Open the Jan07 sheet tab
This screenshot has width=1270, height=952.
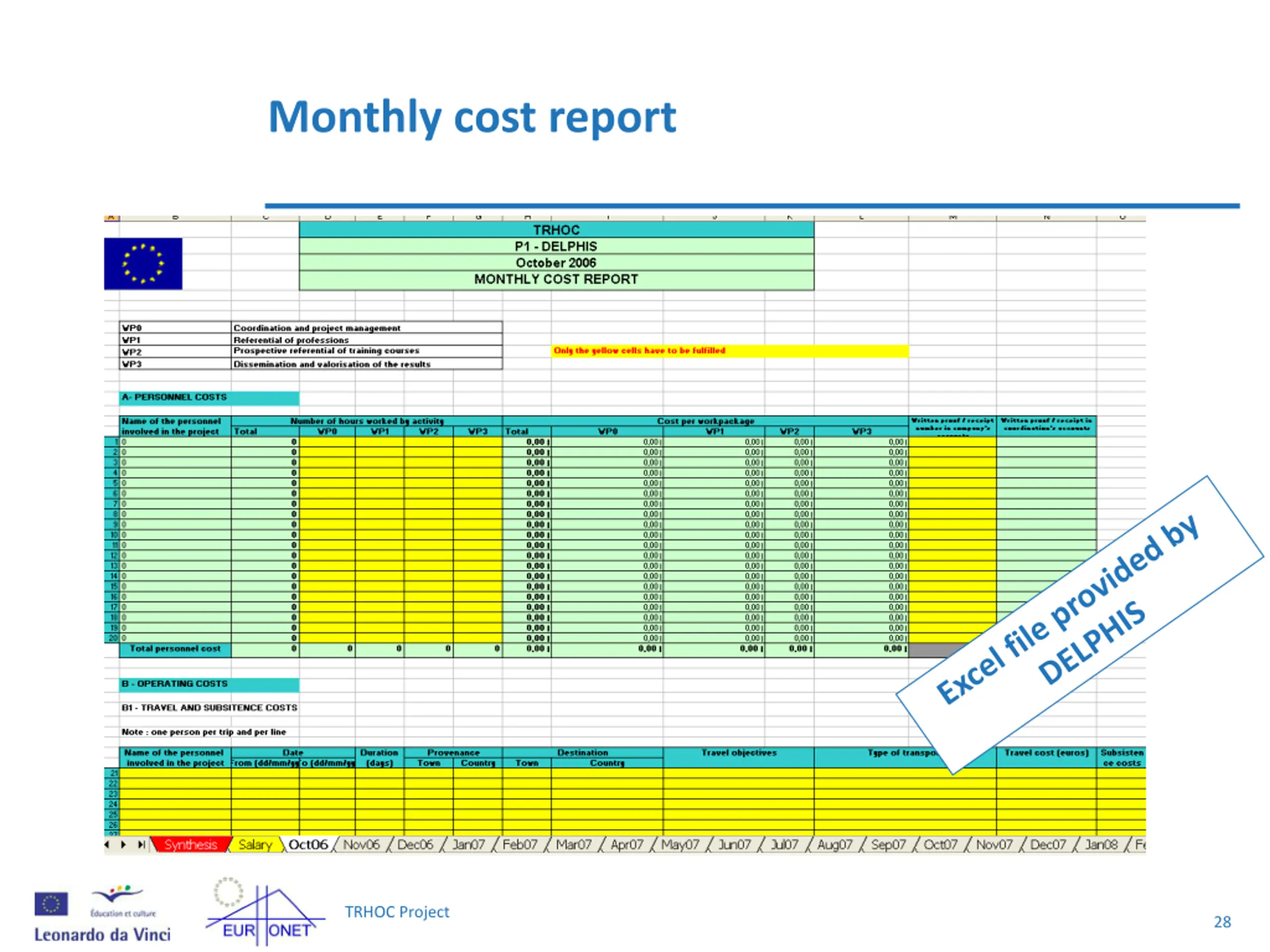[468, 845]
